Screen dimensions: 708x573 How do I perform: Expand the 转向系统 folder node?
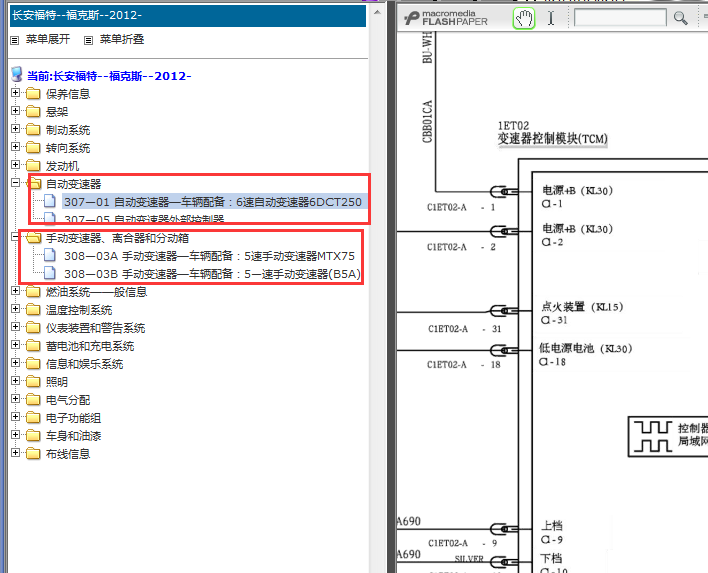[x=15, y=147]
